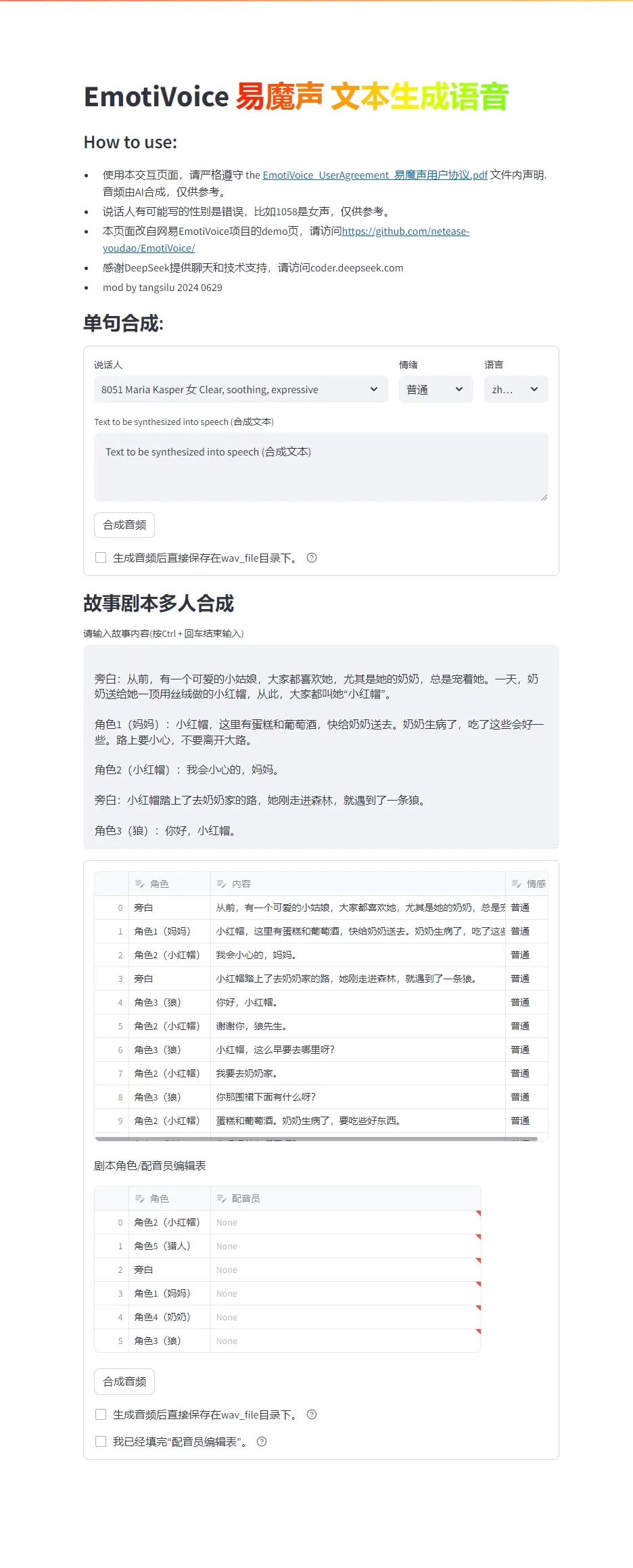The image size is (633, 1568).
Task: Expand the 情绪 emotion dropdown
Action: click(435, 389)
